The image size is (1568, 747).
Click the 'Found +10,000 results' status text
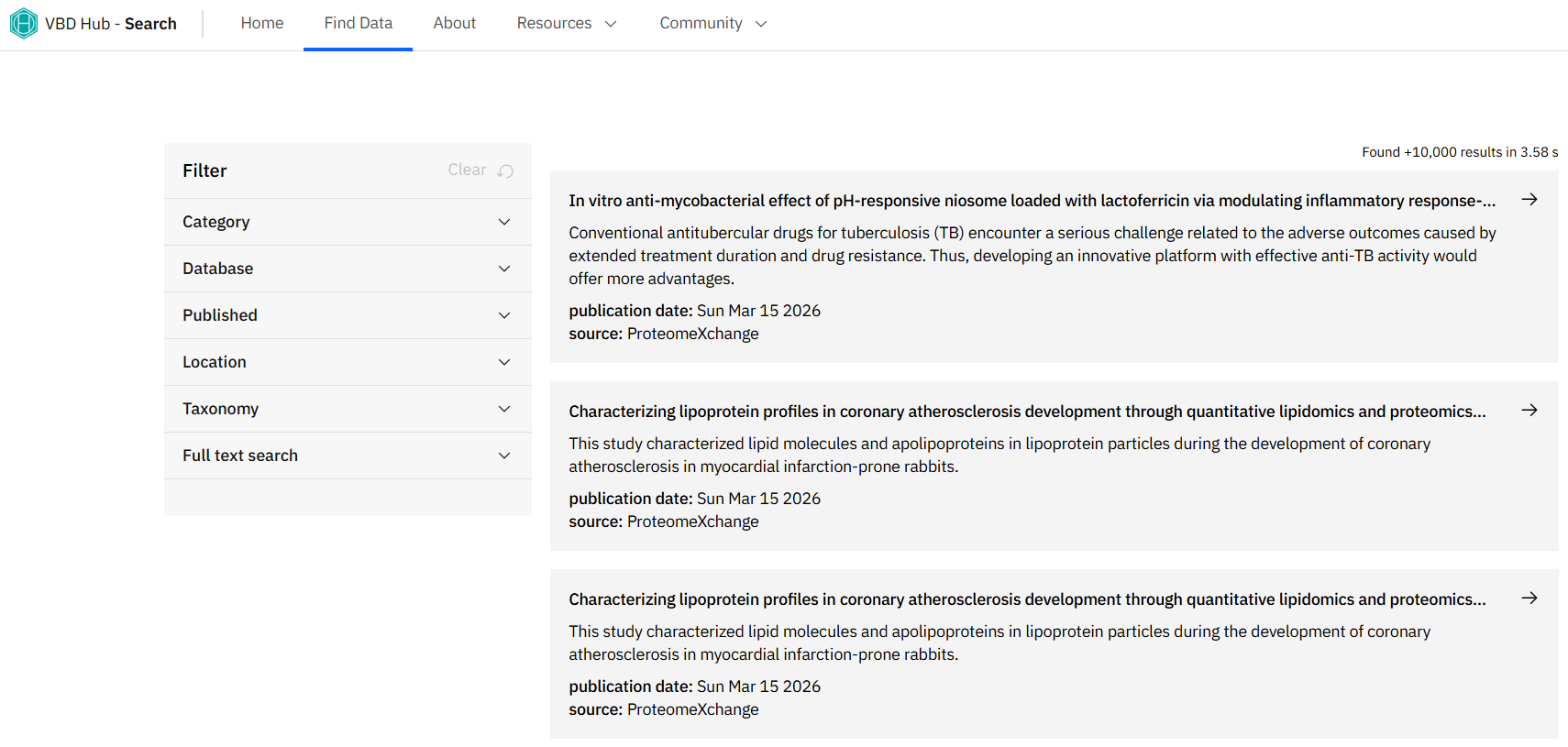pyautogui.click(x=1460, y=152)
